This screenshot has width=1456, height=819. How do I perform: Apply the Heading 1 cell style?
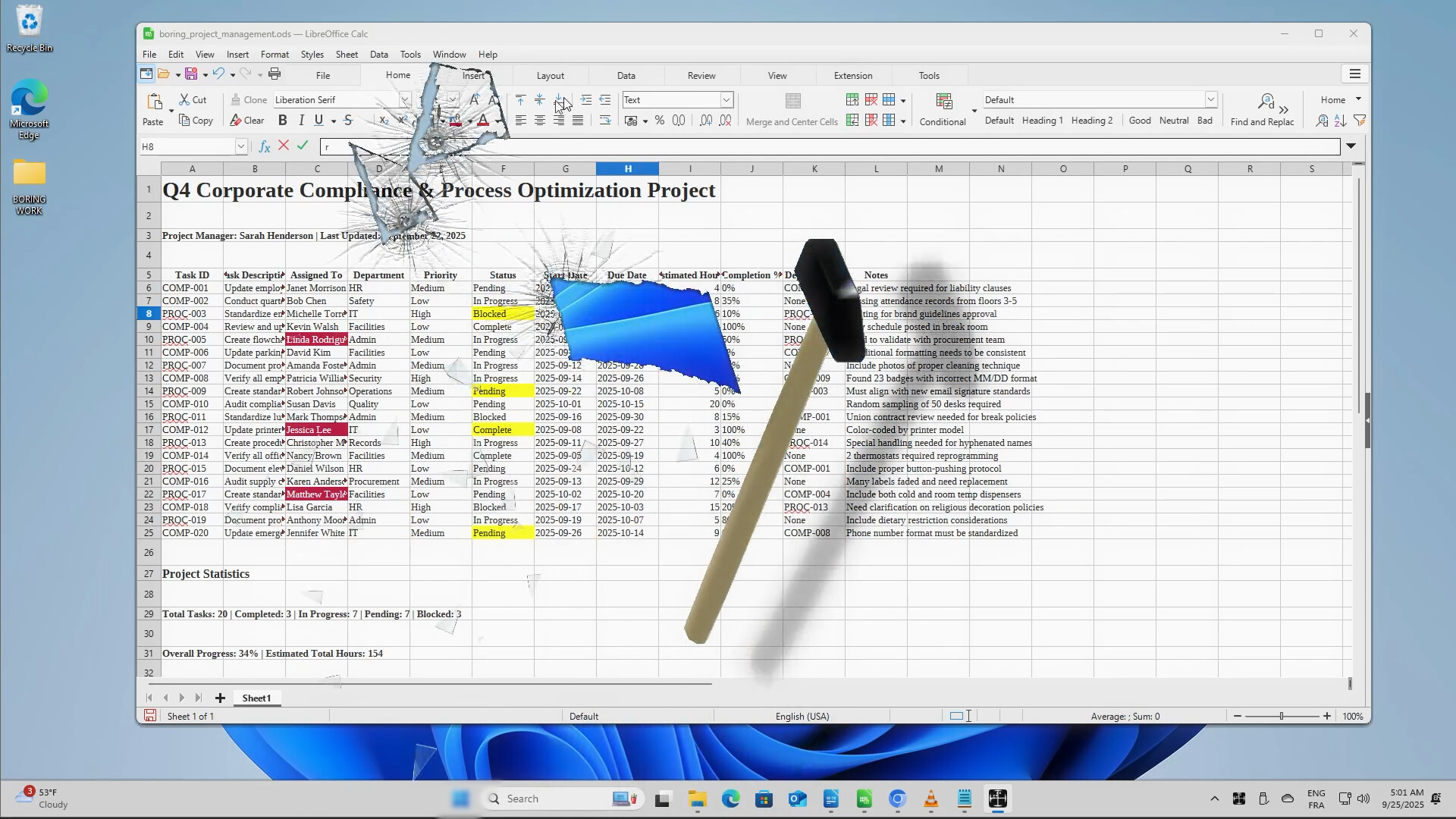(x=1043, y=120)
